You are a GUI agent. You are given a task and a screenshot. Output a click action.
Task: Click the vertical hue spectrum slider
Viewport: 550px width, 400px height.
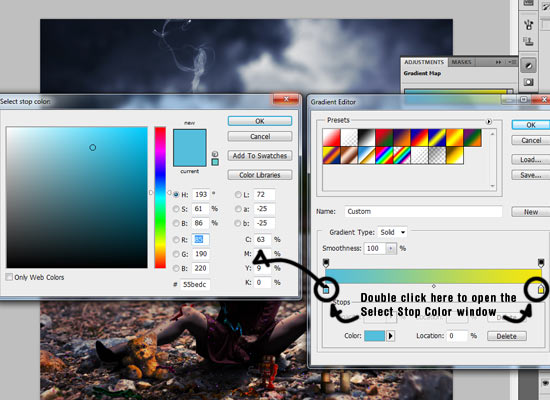coord(160,198)
